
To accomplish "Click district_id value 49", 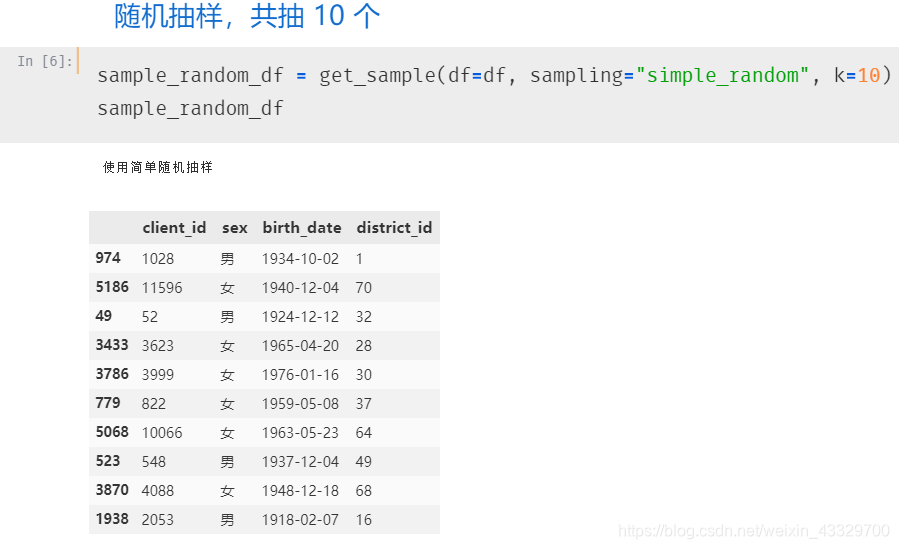I will click(363, 462).
